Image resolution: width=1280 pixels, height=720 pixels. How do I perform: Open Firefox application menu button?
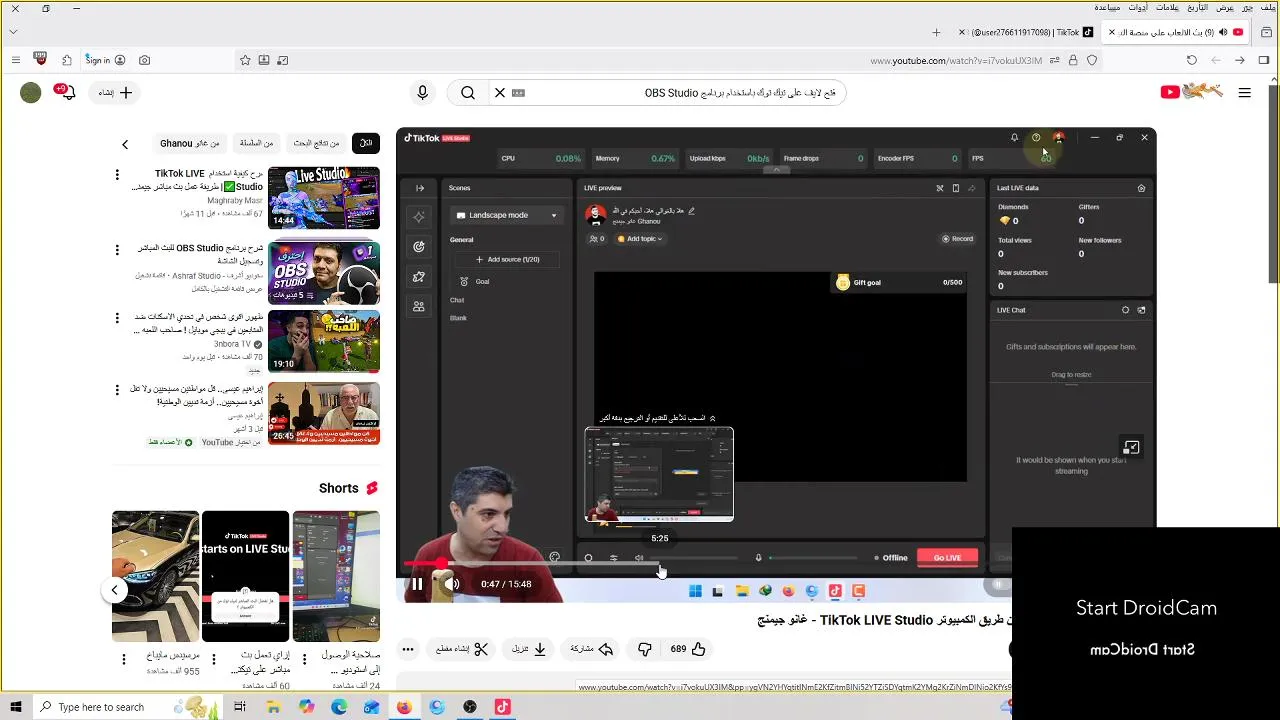[x=15, y=60]
